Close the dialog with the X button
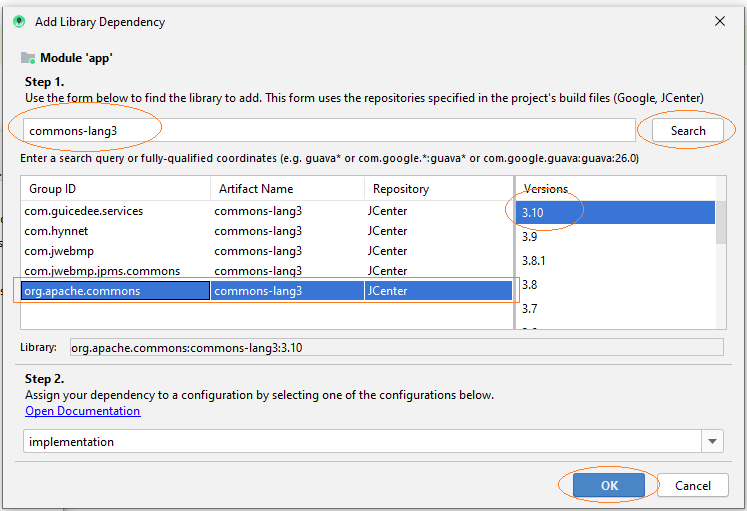This screenshot has width=747, height=511. coord(720,21)
